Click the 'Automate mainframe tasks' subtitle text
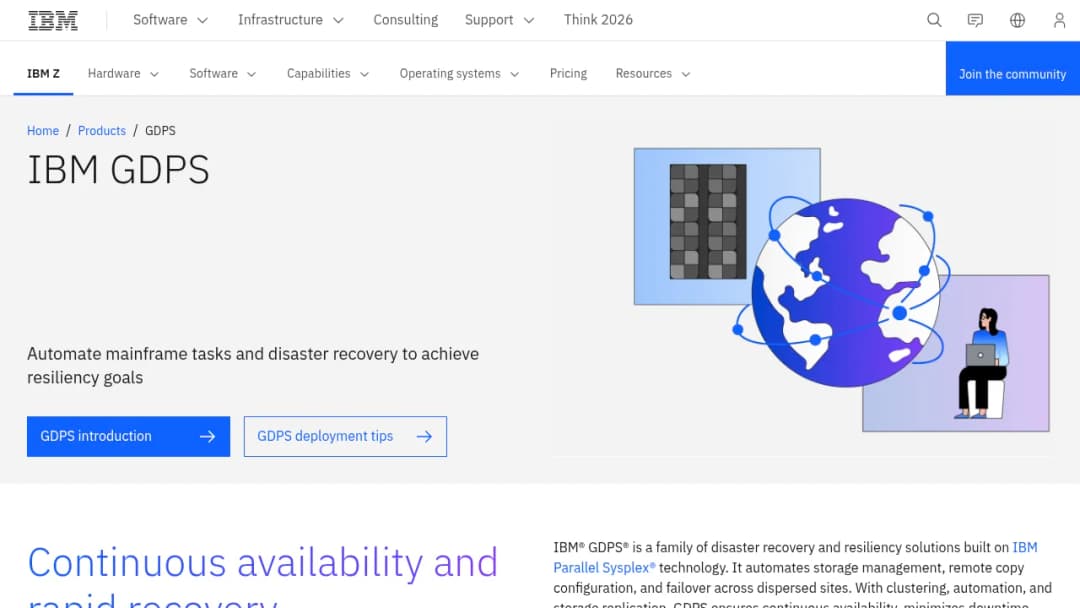Screen dimensions: 1080x608 (253, 366)
